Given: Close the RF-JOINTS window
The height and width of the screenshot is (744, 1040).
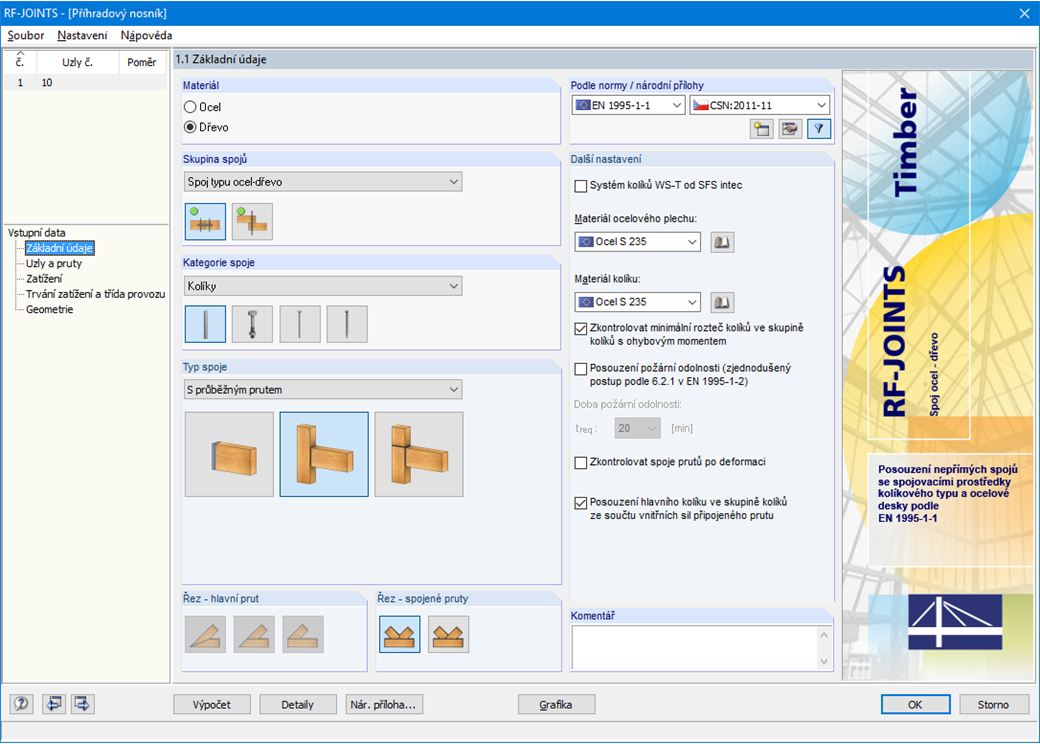Looking at the screenshot, I should click(x=1024, y=13).
